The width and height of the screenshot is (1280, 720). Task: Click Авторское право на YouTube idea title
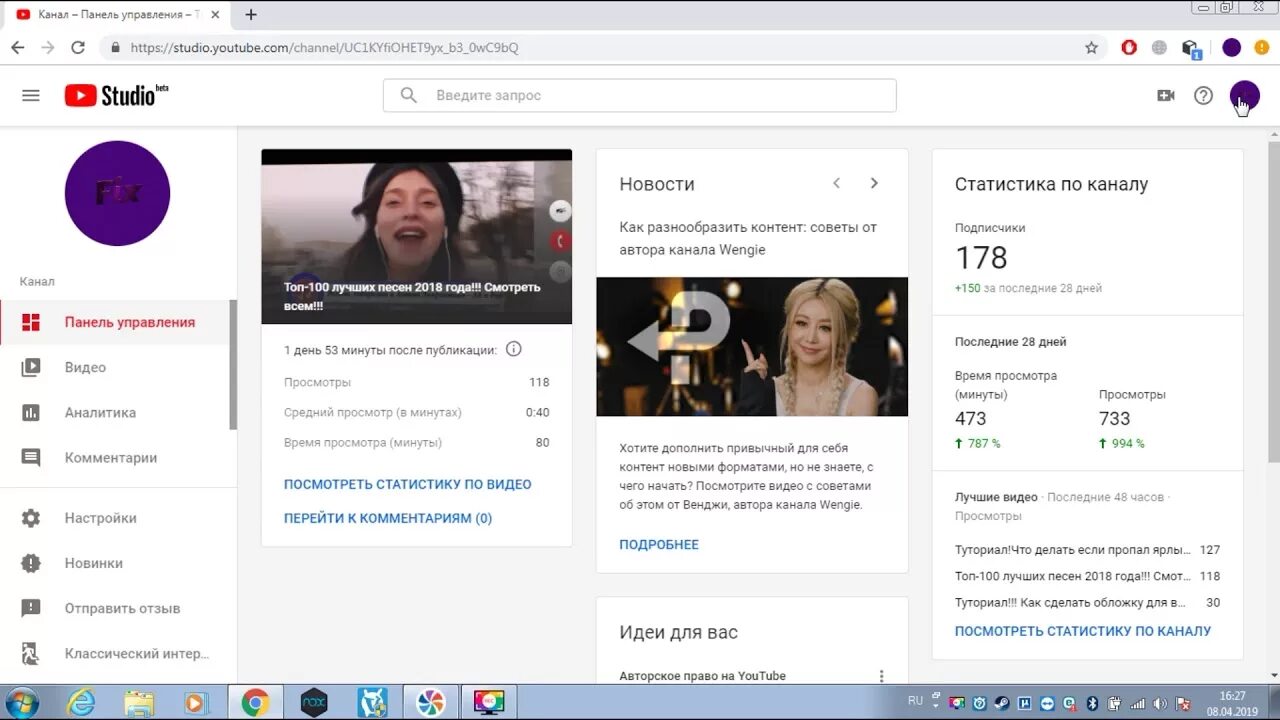(702, 676)
